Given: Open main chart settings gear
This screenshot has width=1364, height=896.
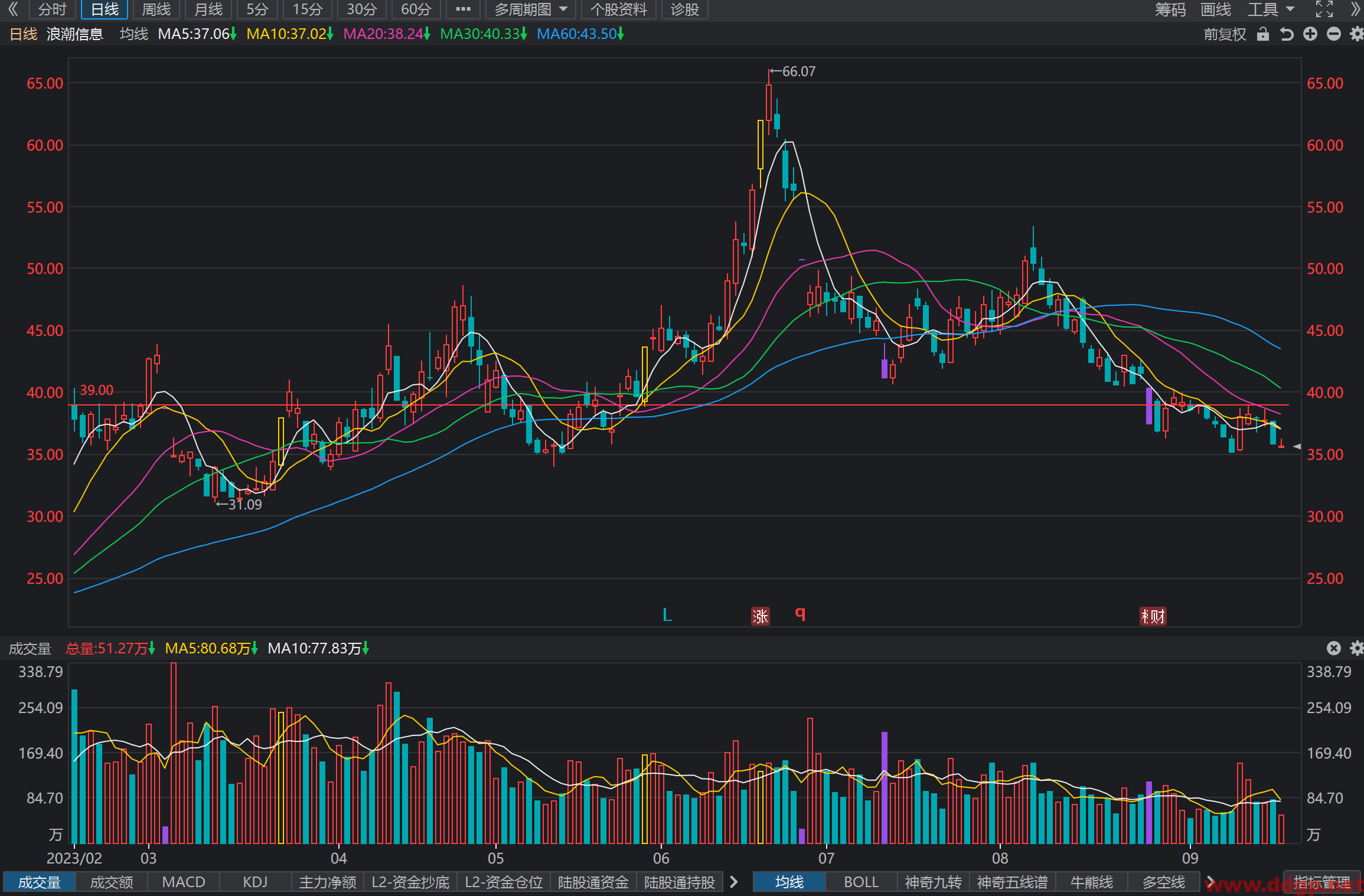Looking at the screenshot, I should (1356, 34).
